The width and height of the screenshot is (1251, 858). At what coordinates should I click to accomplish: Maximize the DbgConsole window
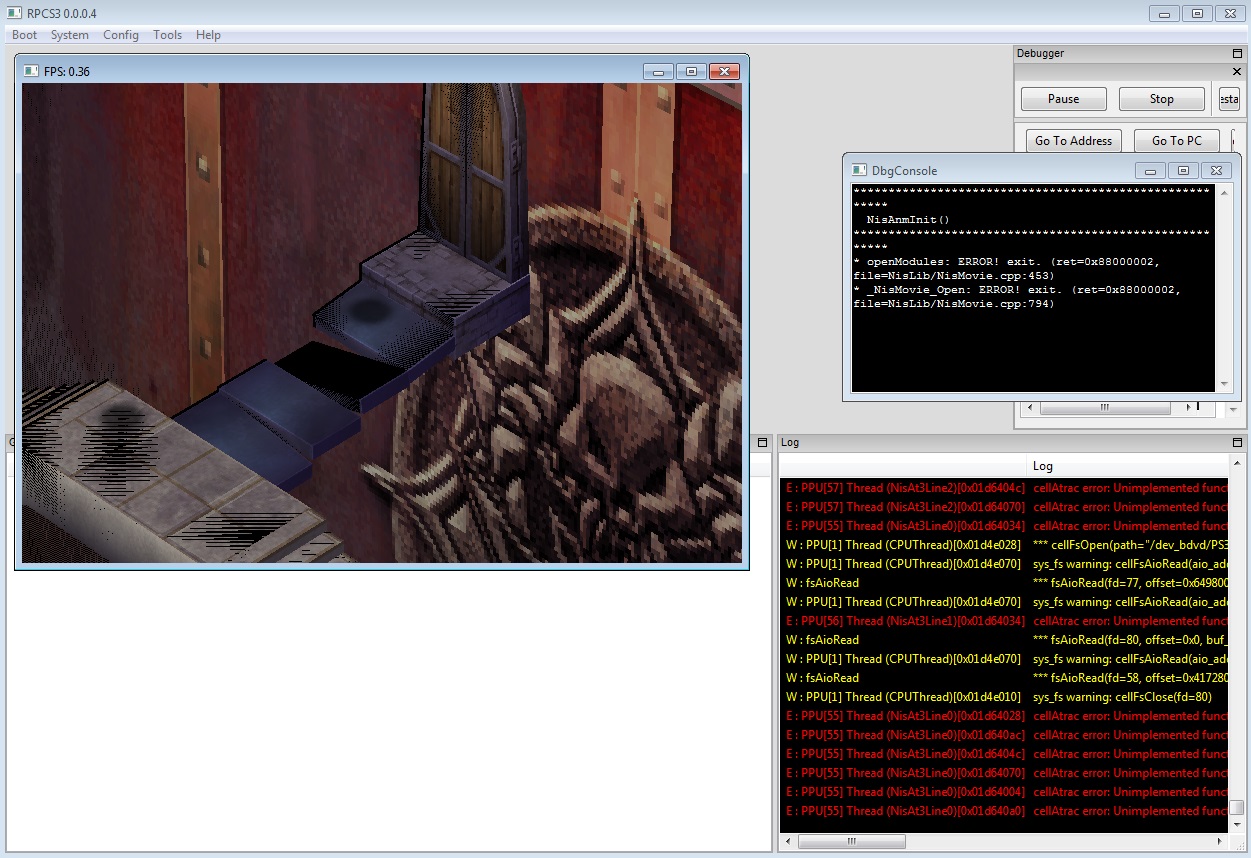click(1183, 170)
